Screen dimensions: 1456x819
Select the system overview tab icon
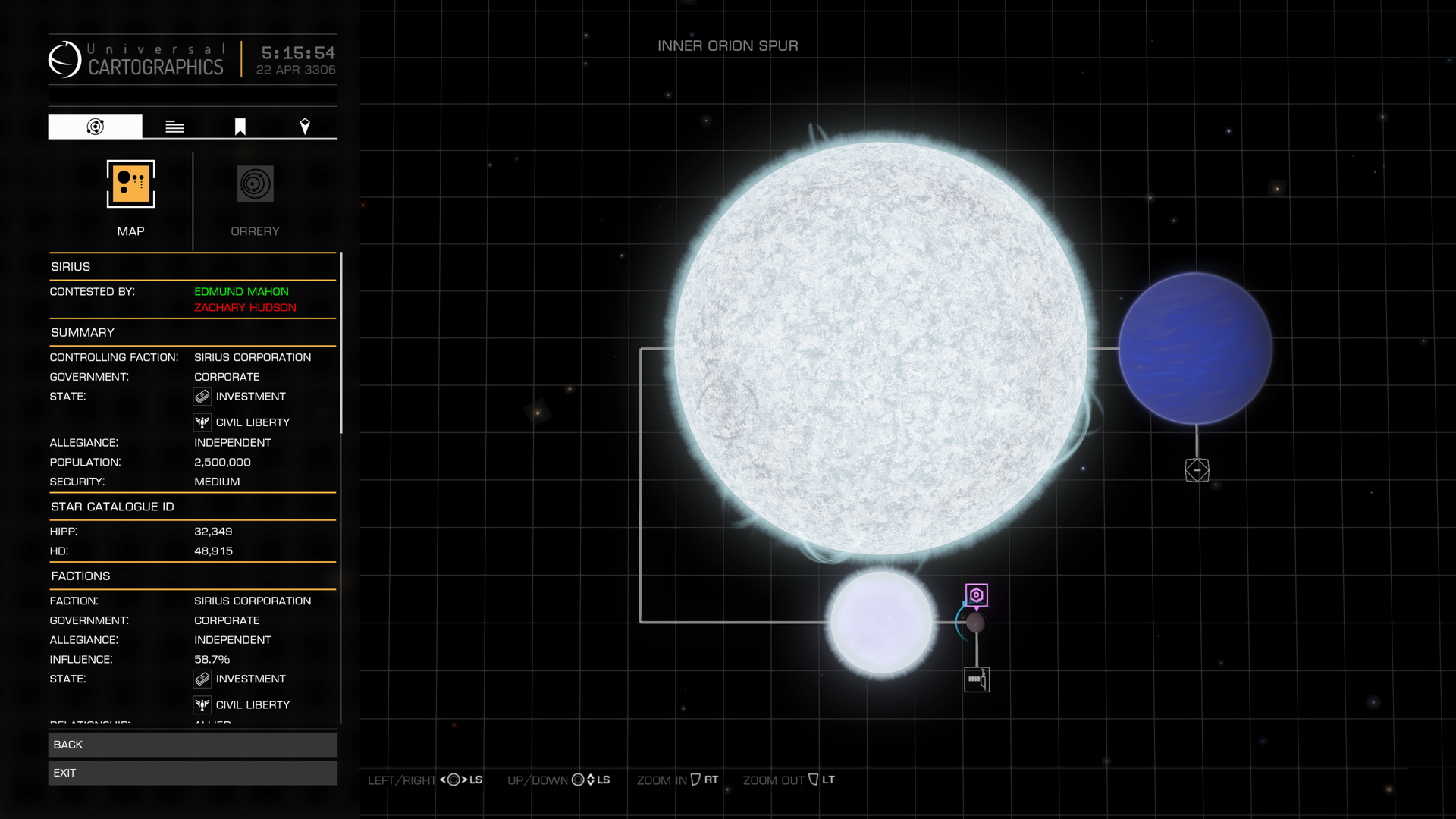click(95, 127)
